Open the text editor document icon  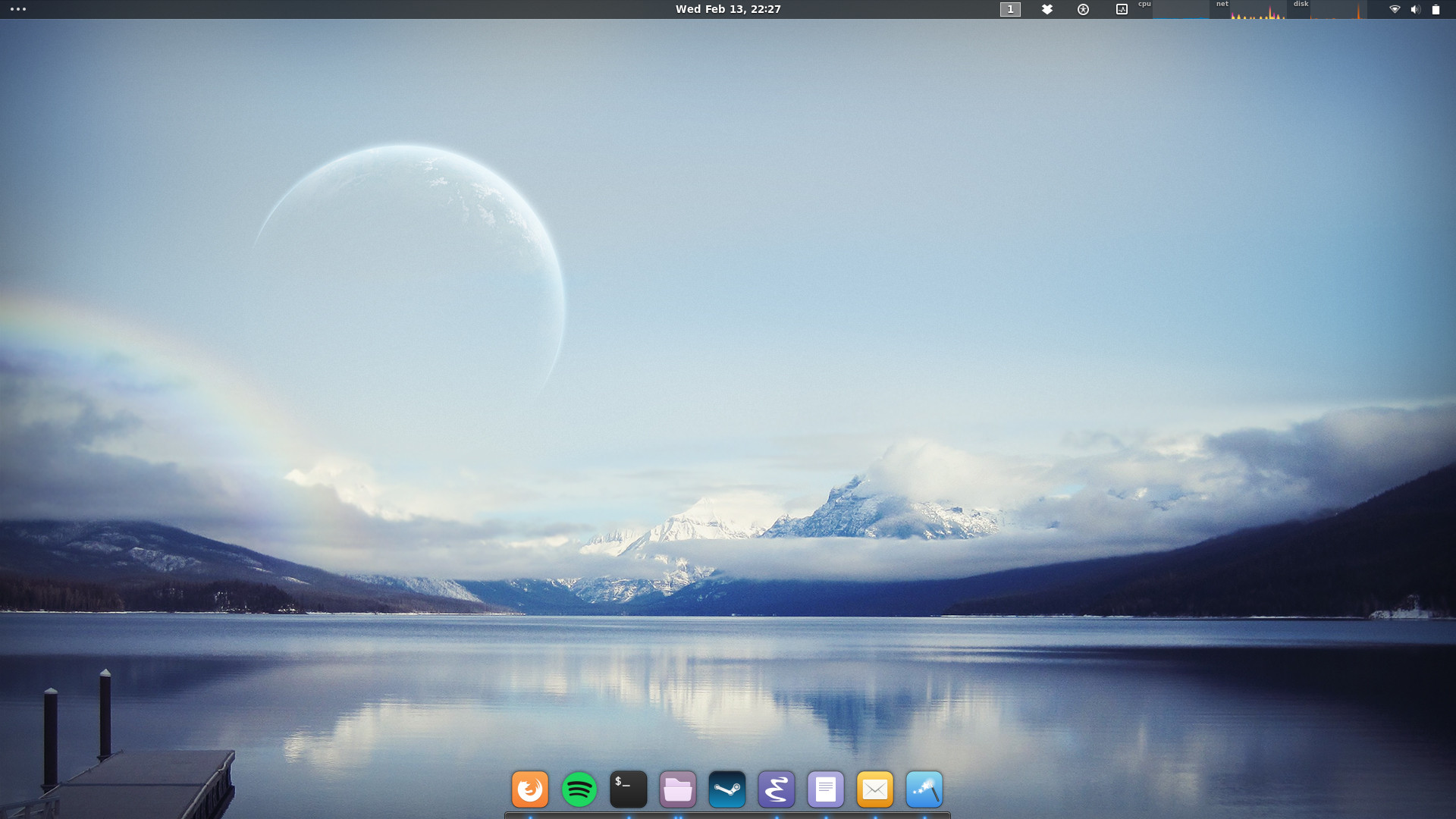tap(826, 789)
